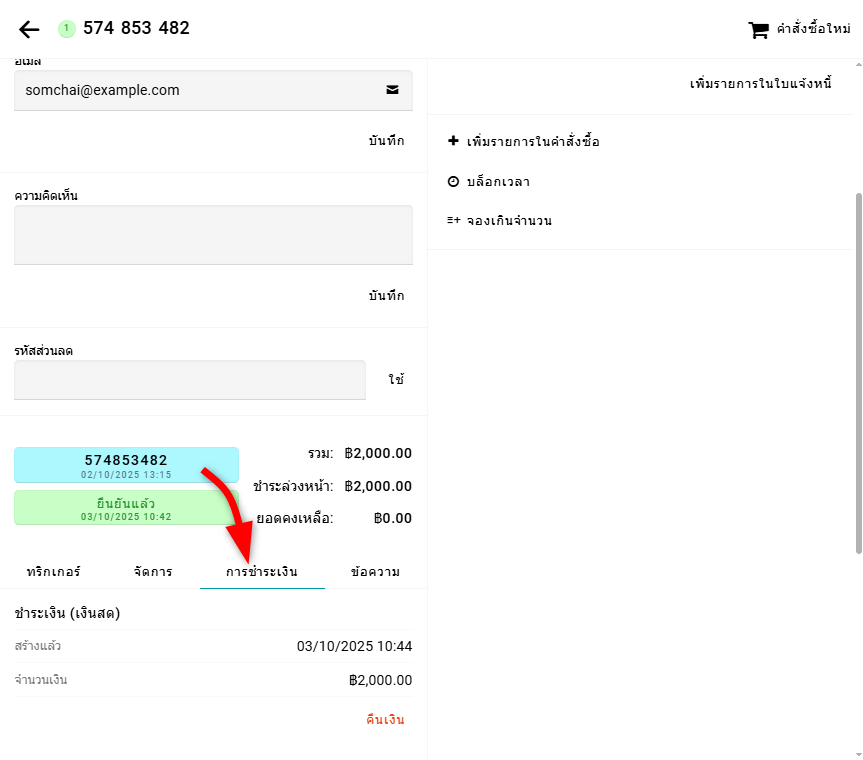
Task: Click the overbooking list-plus icon
Action: pyautogui.click(x=453, y=220)
